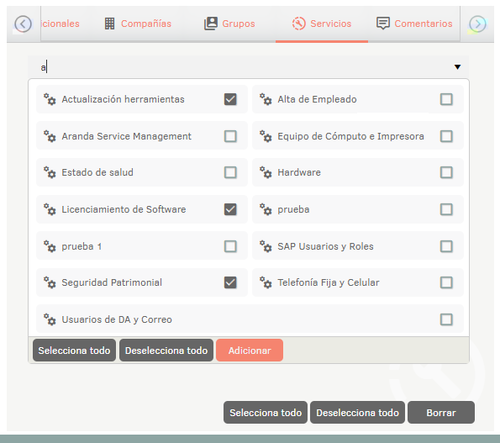Click the bottom Selecciona todo button
500x443 pixels.
265,413
